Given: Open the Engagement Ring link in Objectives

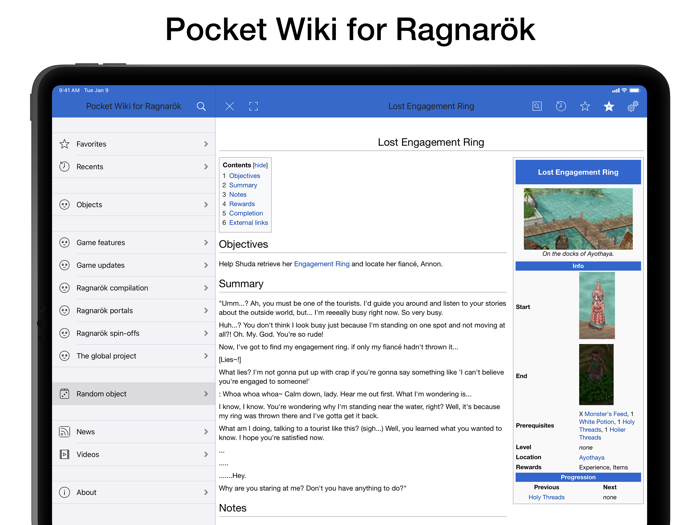Looking at the screenshot, I should (x=321, y=264).
